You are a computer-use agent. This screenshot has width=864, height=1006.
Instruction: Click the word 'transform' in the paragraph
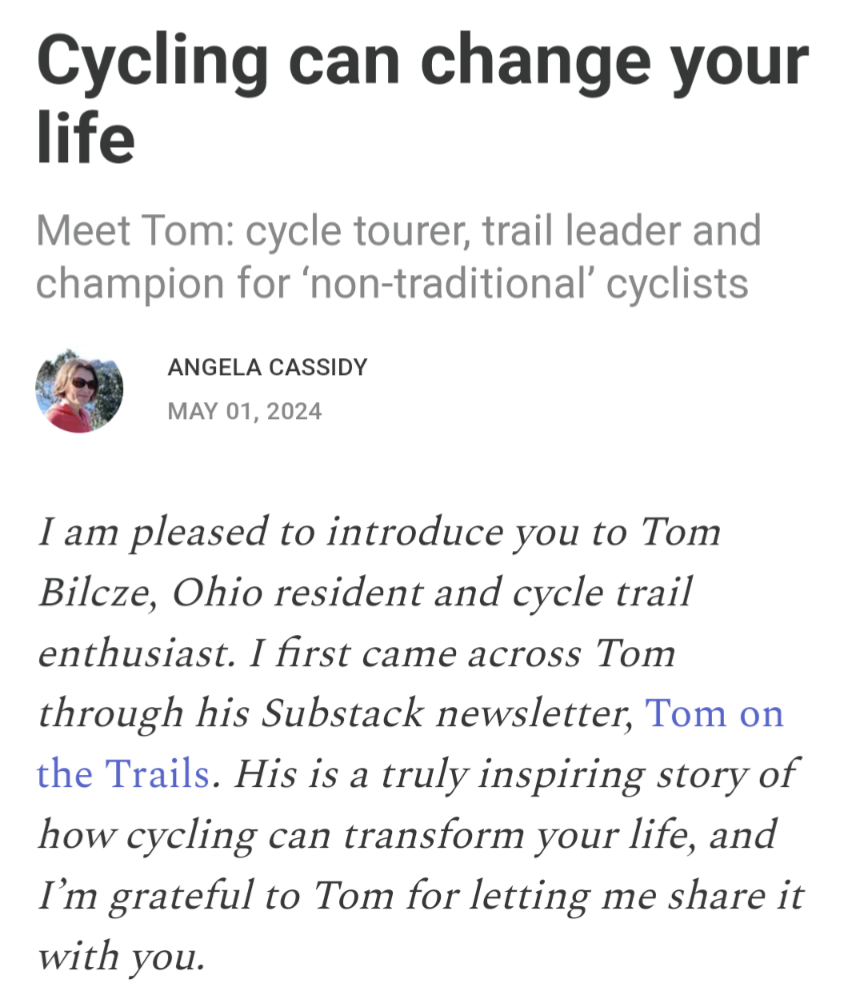click(433, 835)
